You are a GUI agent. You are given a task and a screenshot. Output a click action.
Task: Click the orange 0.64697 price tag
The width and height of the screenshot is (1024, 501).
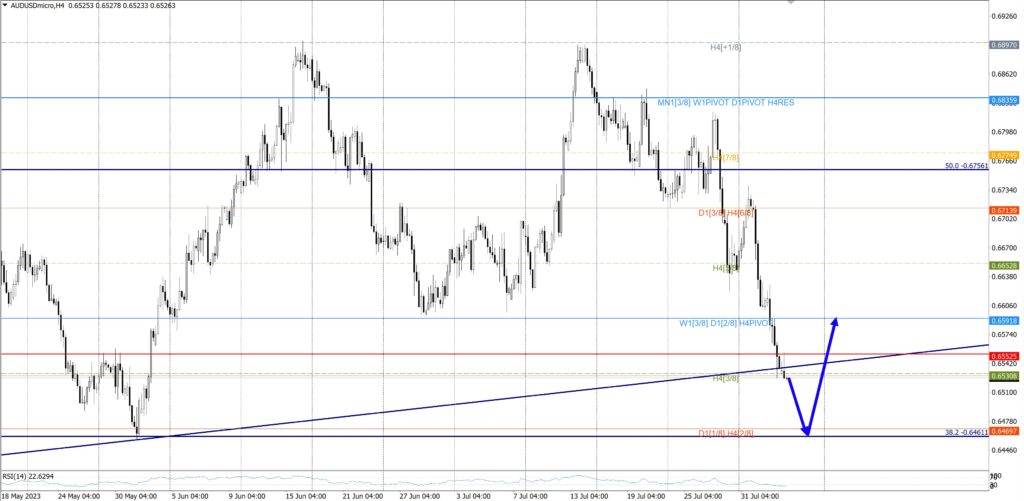click(x=1004, y=431)
